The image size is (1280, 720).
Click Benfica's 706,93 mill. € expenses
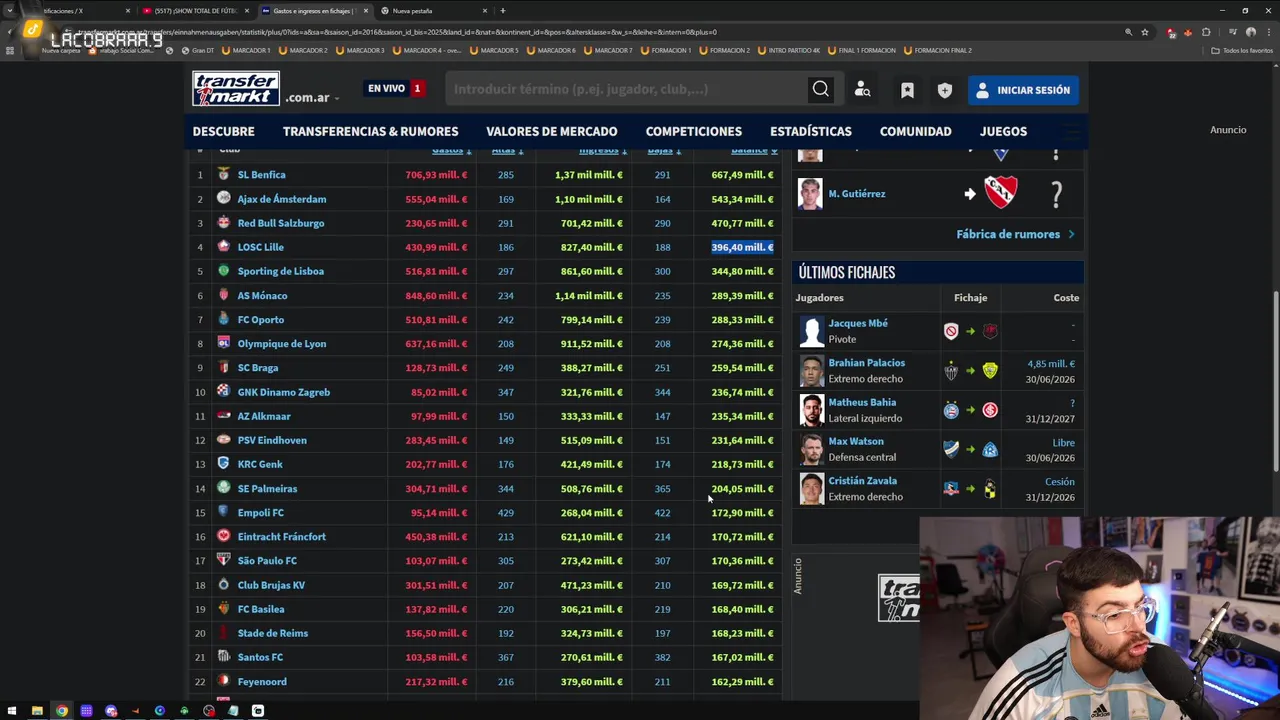coord(436,175)
